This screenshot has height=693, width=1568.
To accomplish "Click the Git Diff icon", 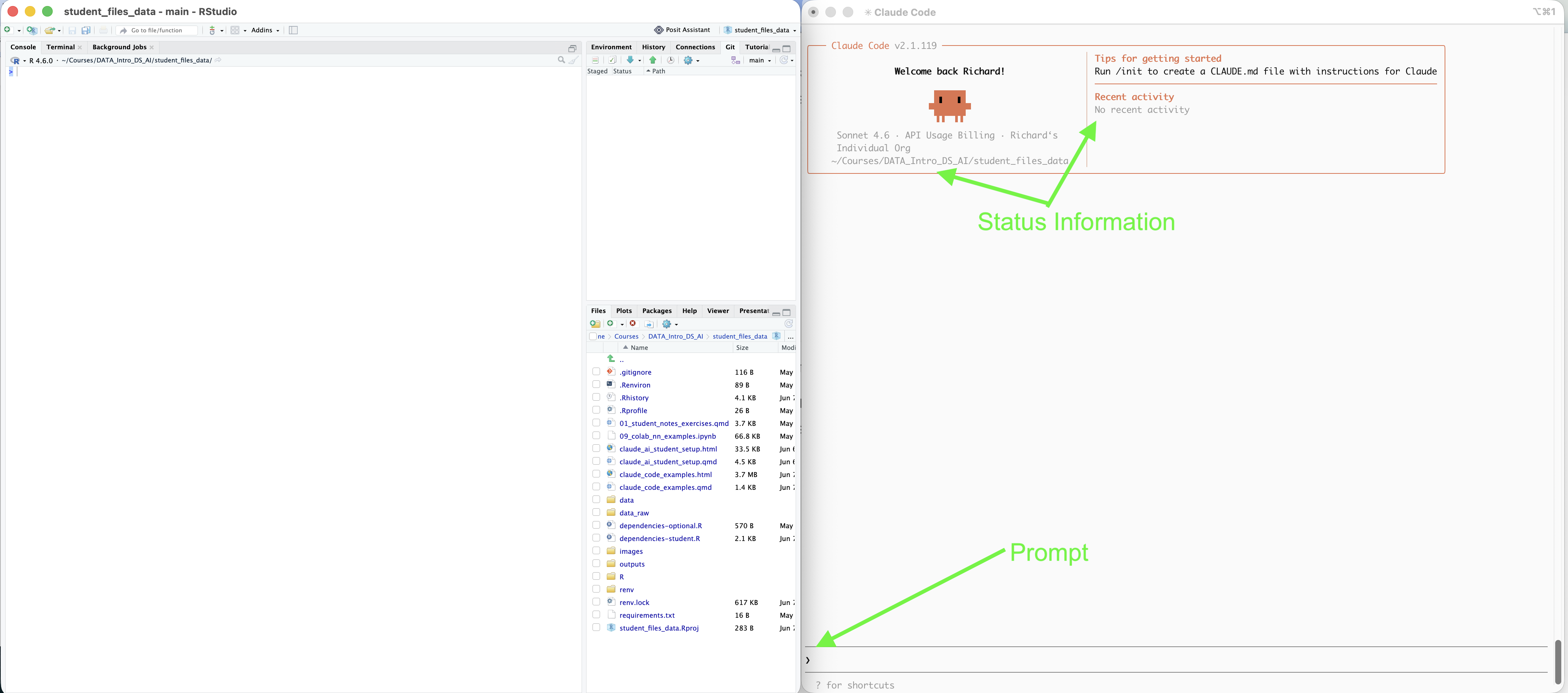I will click(x=595, y=60).
